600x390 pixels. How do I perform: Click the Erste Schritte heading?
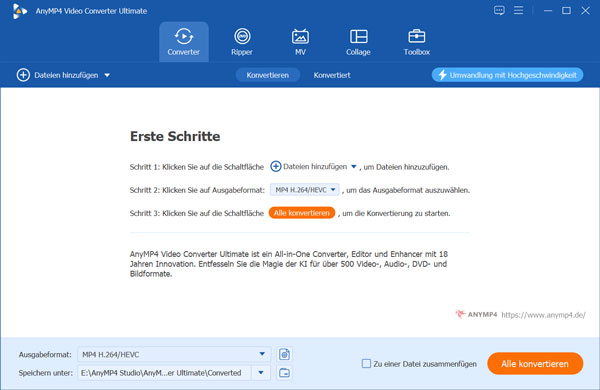175,136
